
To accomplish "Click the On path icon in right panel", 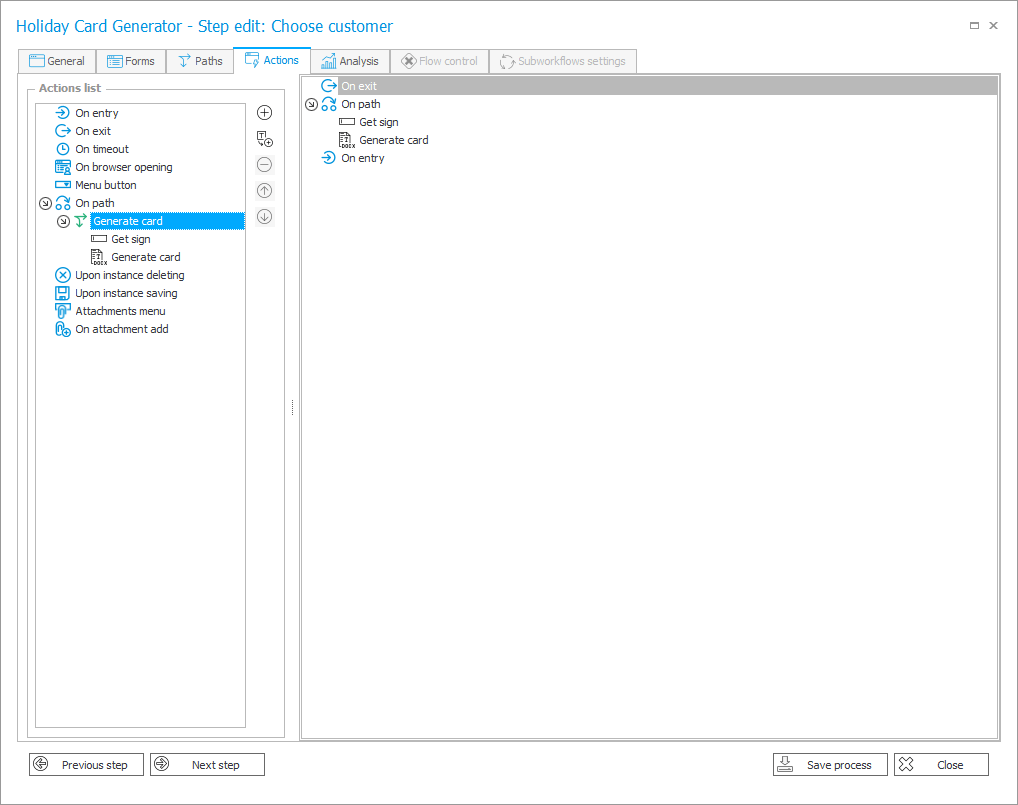I will coord(329,104).
